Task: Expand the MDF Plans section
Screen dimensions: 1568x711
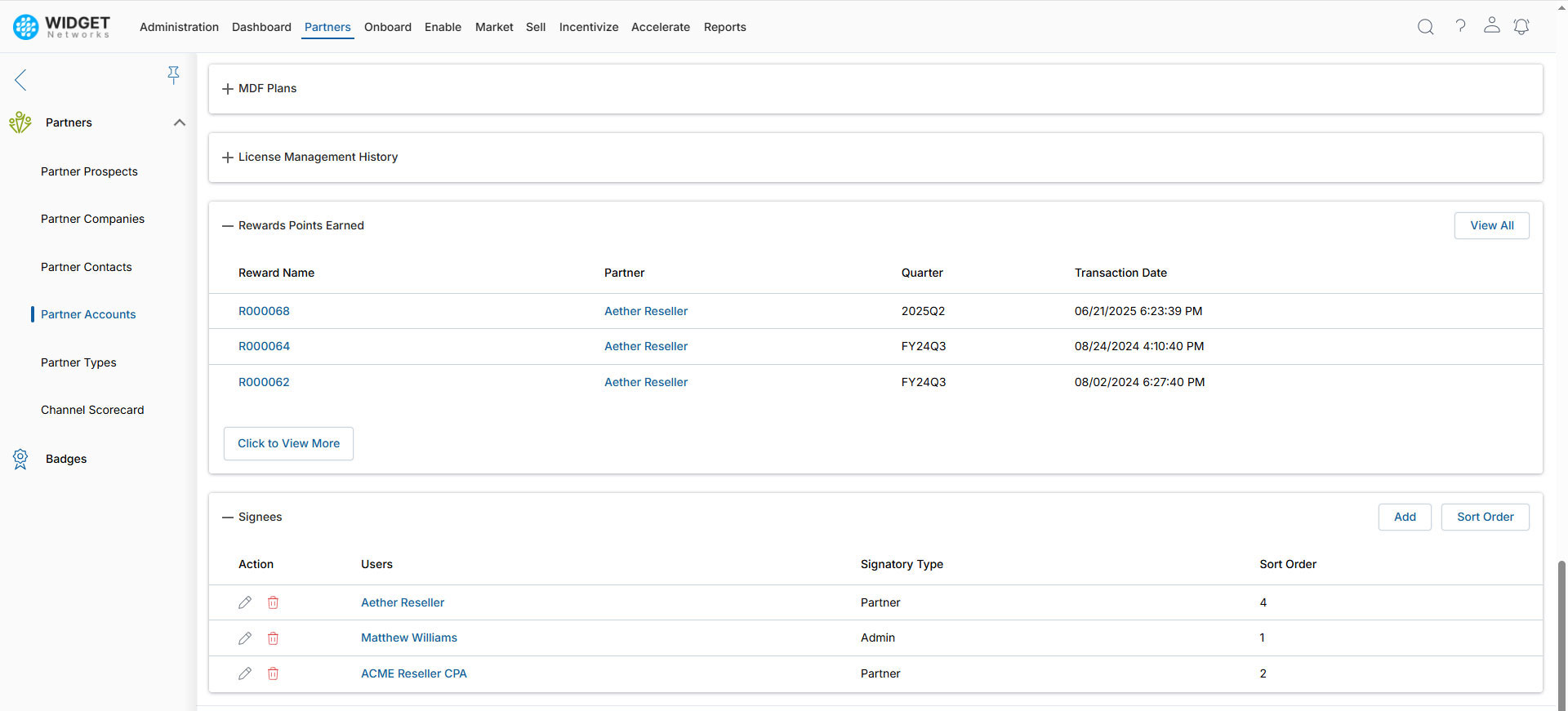Action: [x=228, y=89]
